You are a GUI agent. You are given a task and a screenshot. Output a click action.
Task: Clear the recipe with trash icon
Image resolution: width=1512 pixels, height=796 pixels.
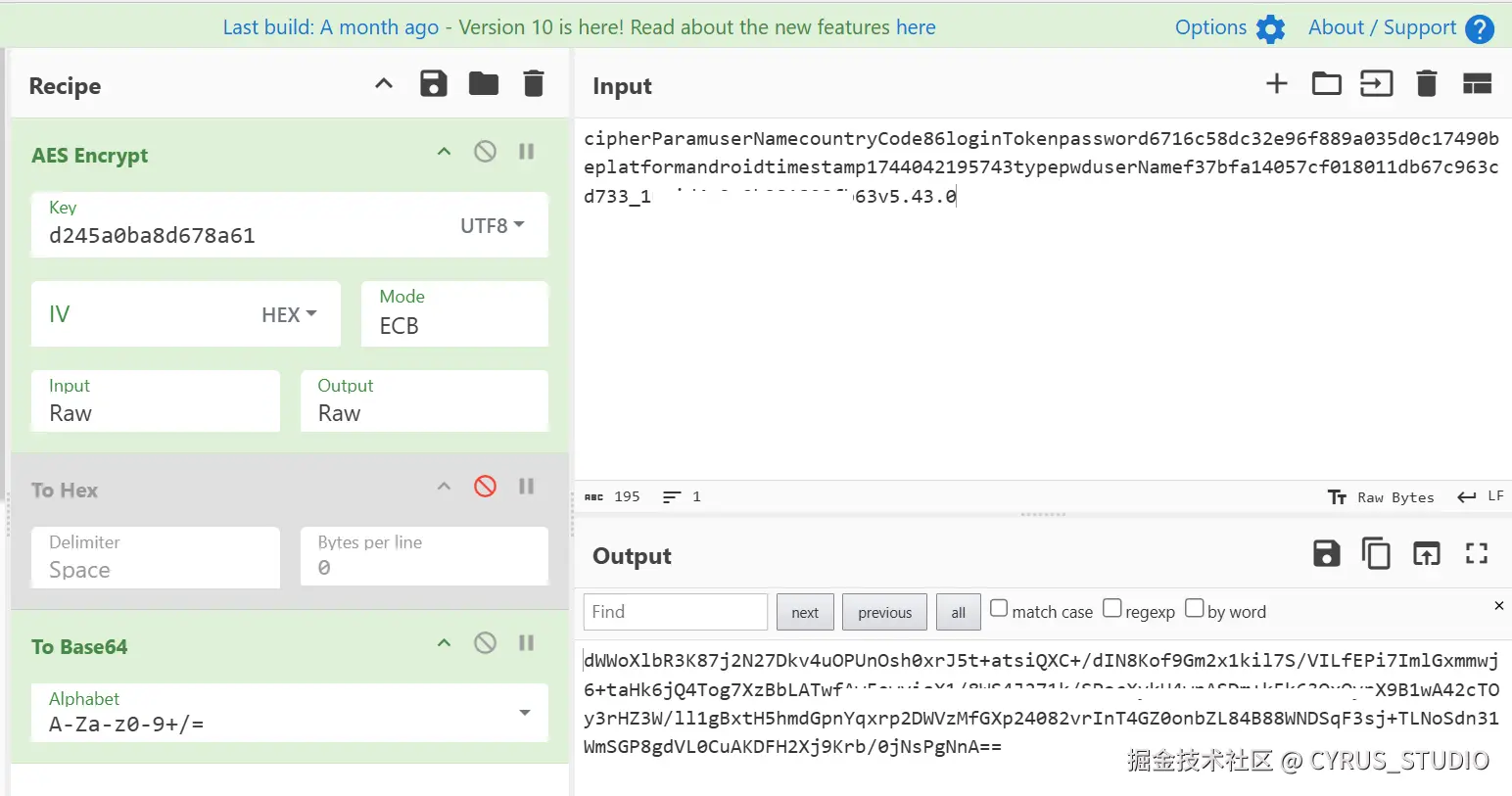[x=534, y=84]
